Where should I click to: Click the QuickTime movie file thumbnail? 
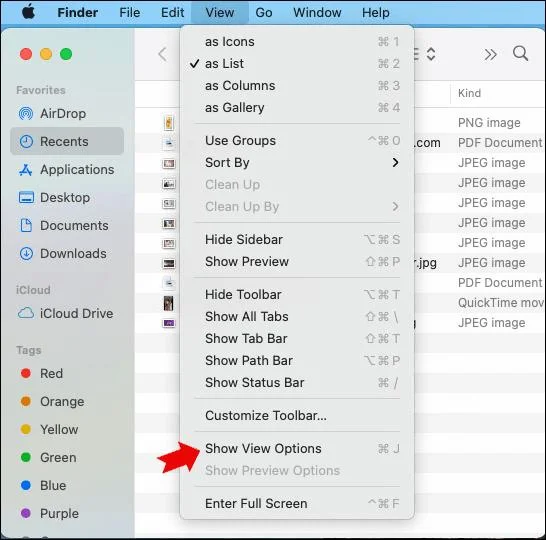click(169, 303)
